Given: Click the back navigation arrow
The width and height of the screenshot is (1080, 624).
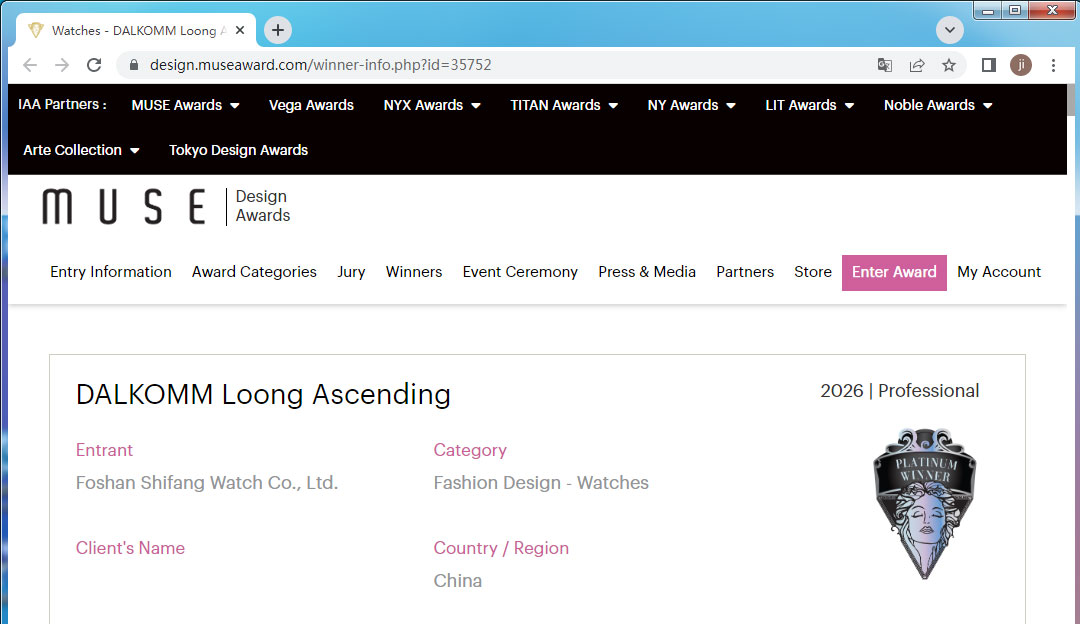Looking at the screenshot, I should tap(30, 65).
